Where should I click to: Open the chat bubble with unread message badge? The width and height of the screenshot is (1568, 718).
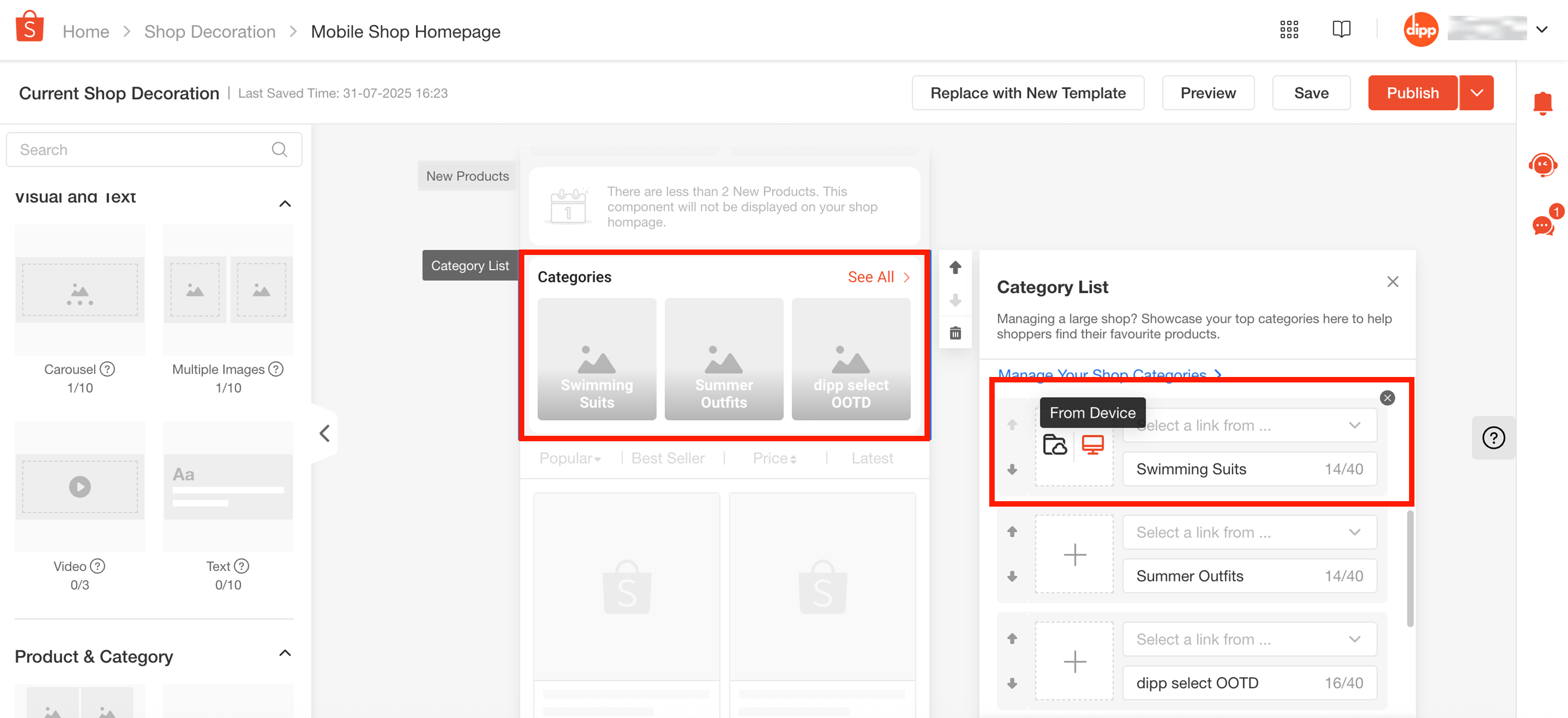1542,226
